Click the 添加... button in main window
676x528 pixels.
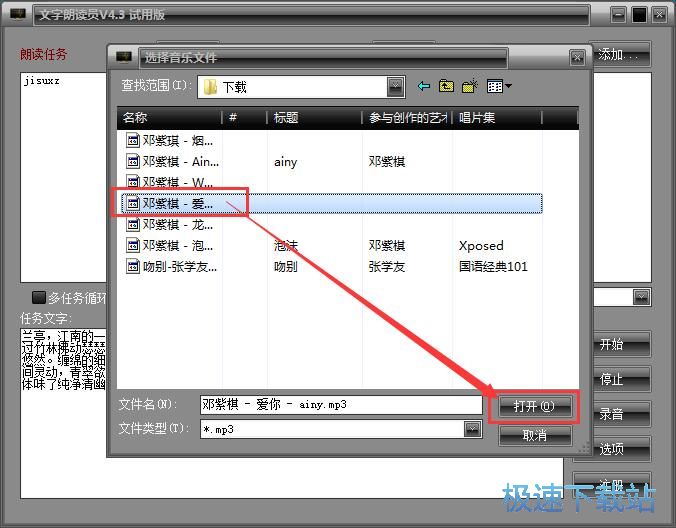[x=620, y=55]
